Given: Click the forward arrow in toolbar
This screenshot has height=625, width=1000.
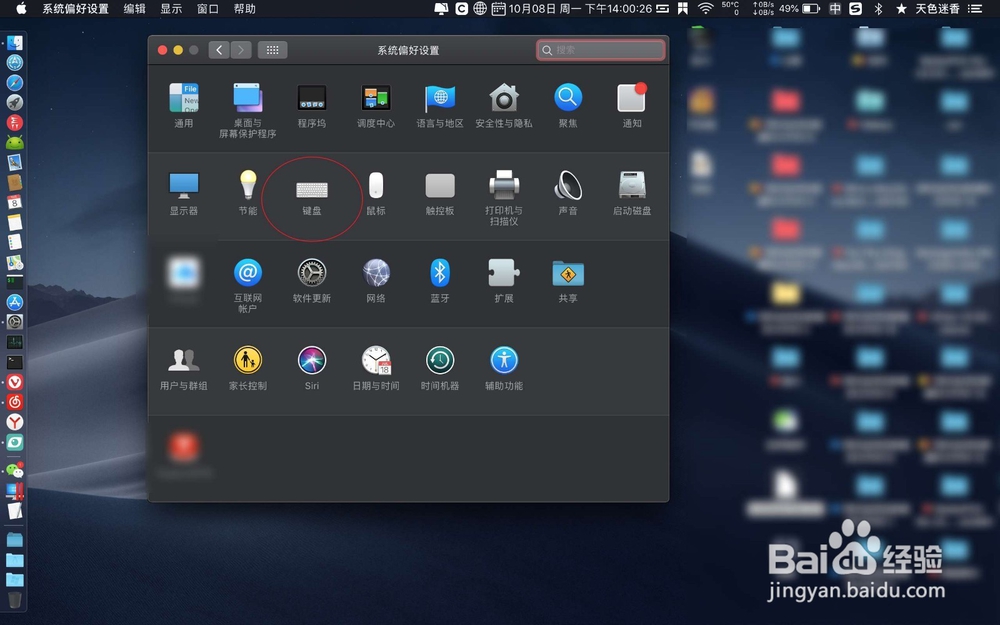Looking at the screenshot, I should pyautogui.click(x=240, y=50).
